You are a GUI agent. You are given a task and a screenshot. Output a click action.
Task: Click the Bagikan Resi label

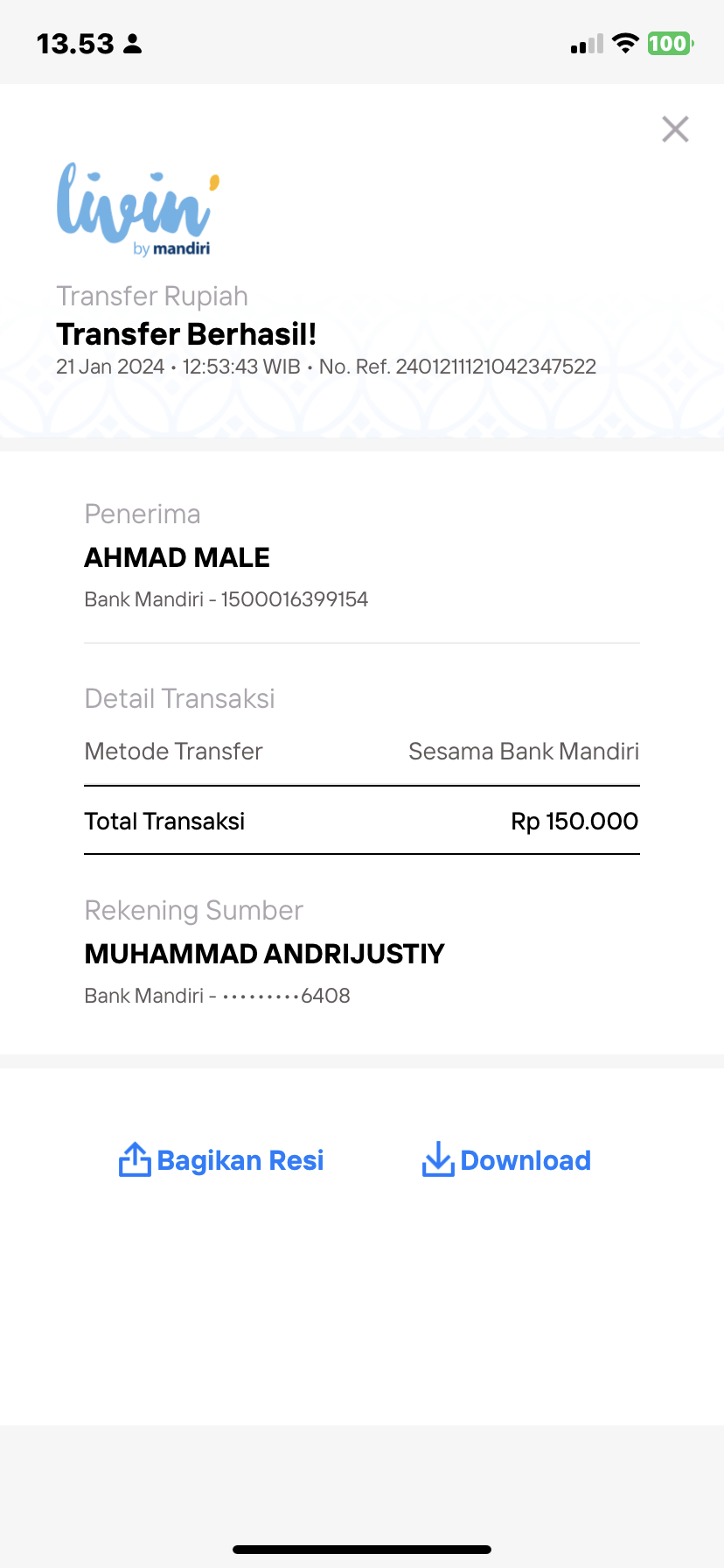(x=240, y=1160)
